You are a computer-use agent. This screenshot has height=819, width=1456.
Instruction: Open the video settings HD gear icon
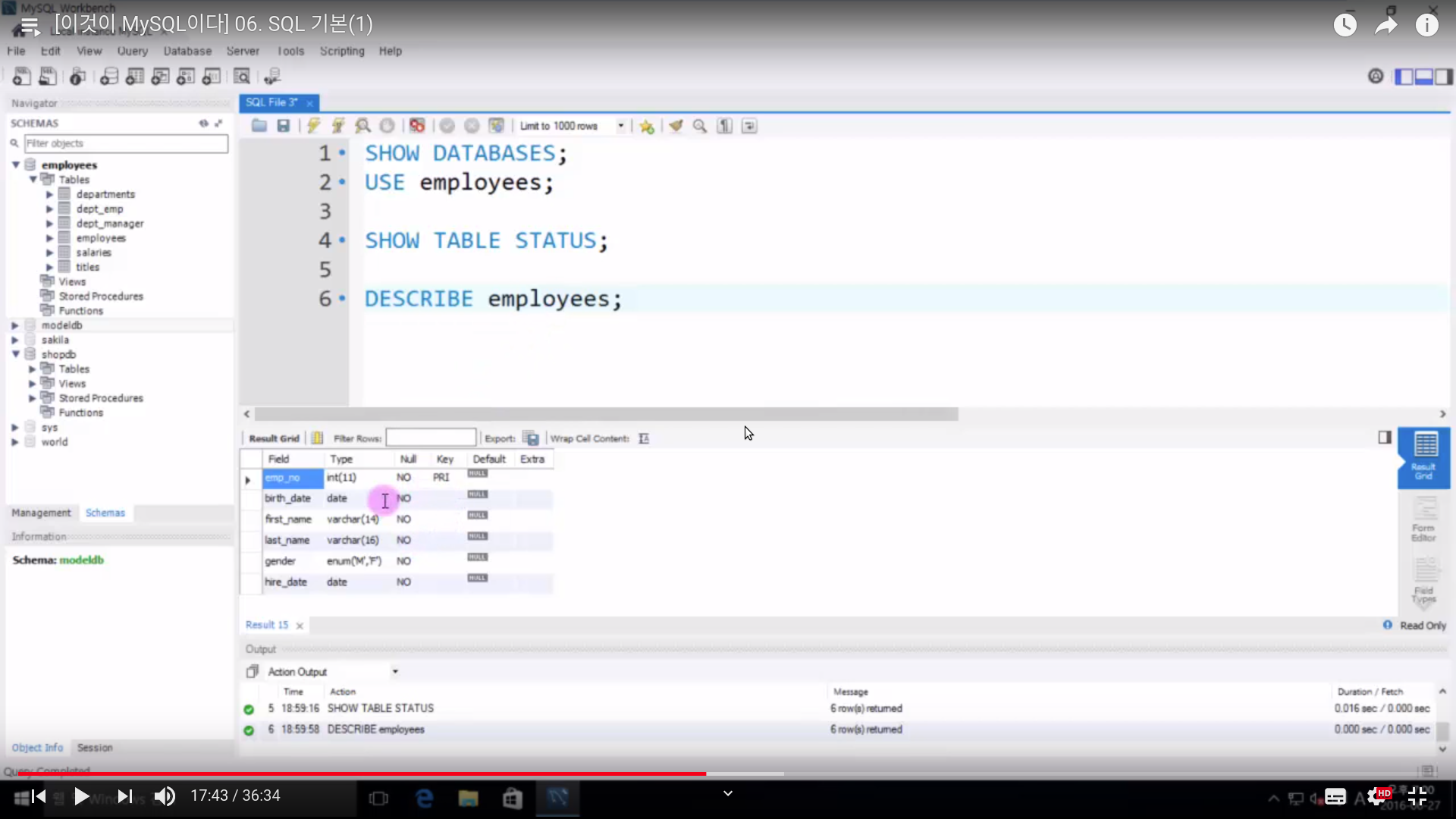tap(1379, 796)
